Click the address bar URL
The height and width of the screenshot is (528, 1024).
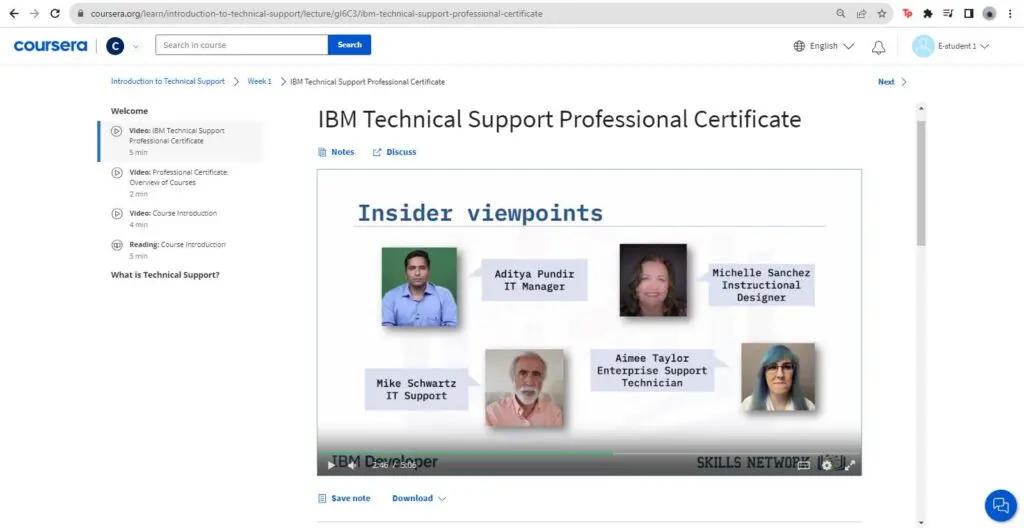click(x=317, y=13)
